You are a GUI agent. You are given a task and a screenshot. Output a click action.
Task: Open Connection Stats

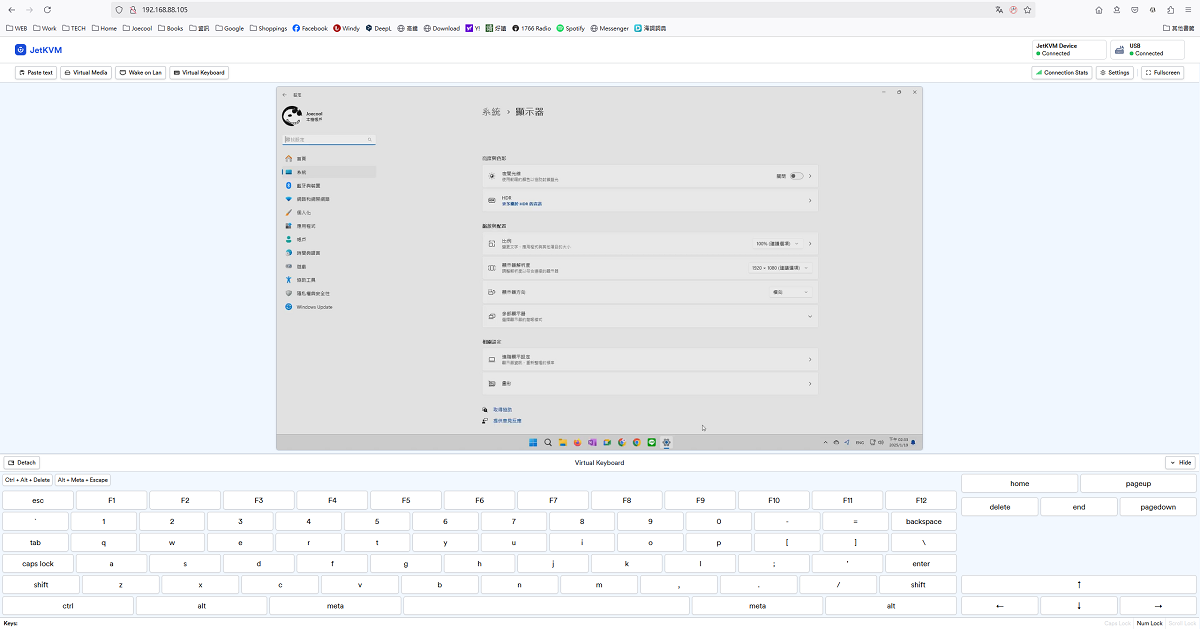pyautogui.click(x=1062, y=73)
